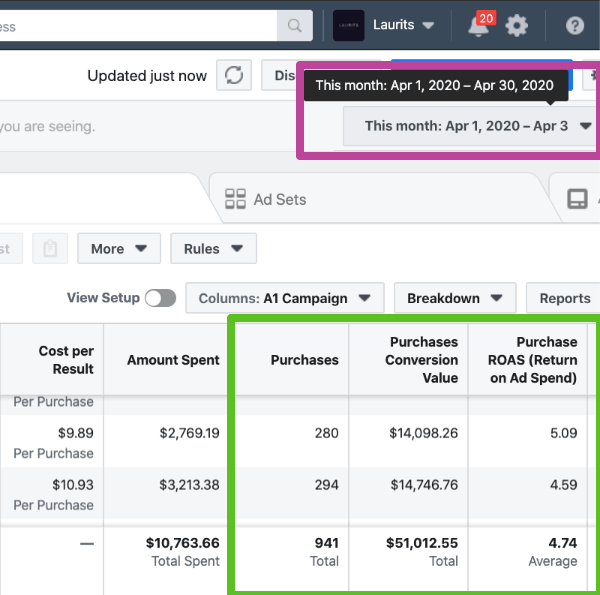Open the Columns: A1 Campaign dropdown

(x=285, y=298)
